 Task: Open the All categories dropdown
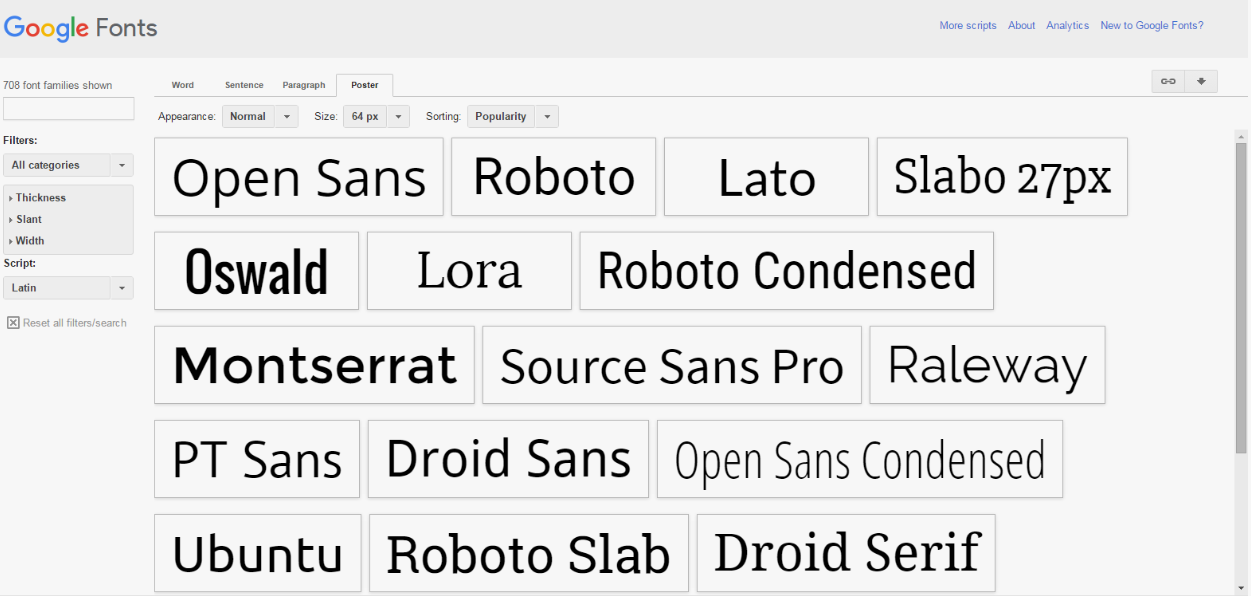[x=68, y=165]
